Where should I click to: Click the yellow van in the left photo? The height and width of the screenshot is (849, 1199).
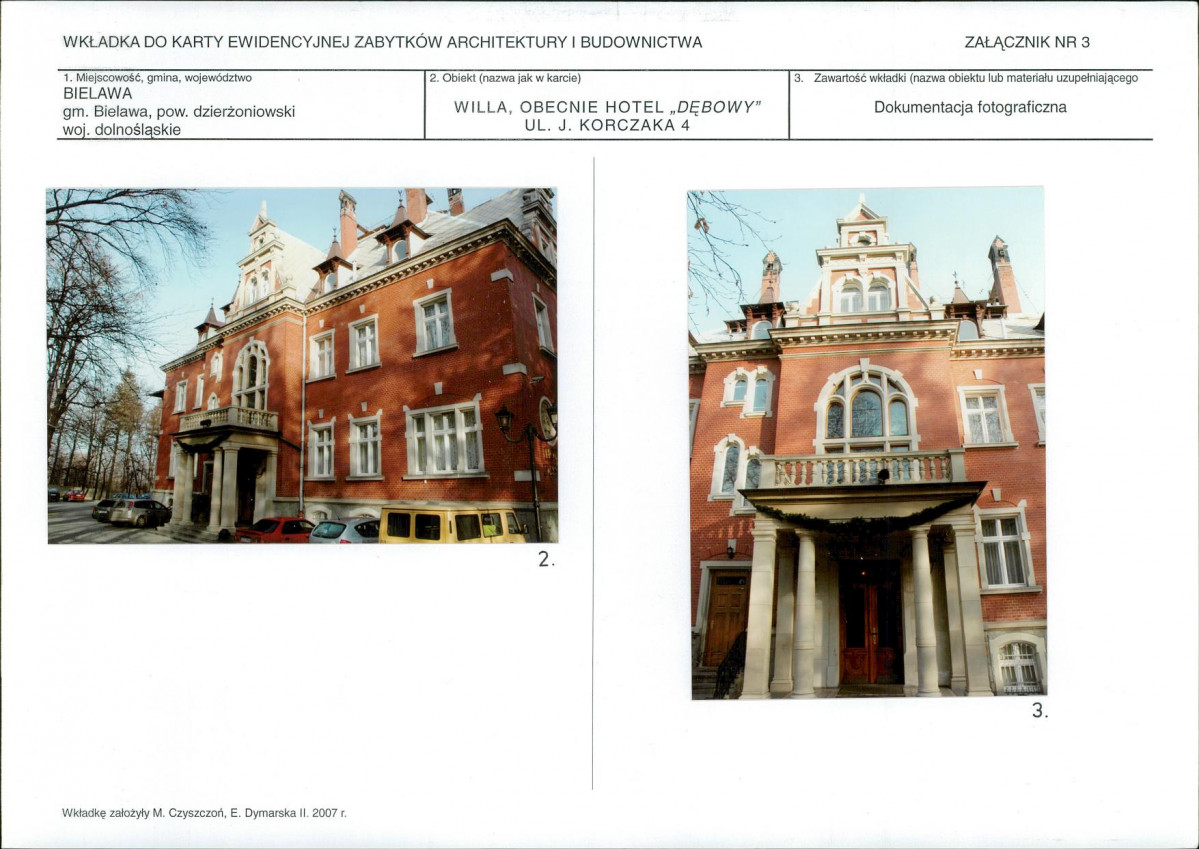point(451,525)
